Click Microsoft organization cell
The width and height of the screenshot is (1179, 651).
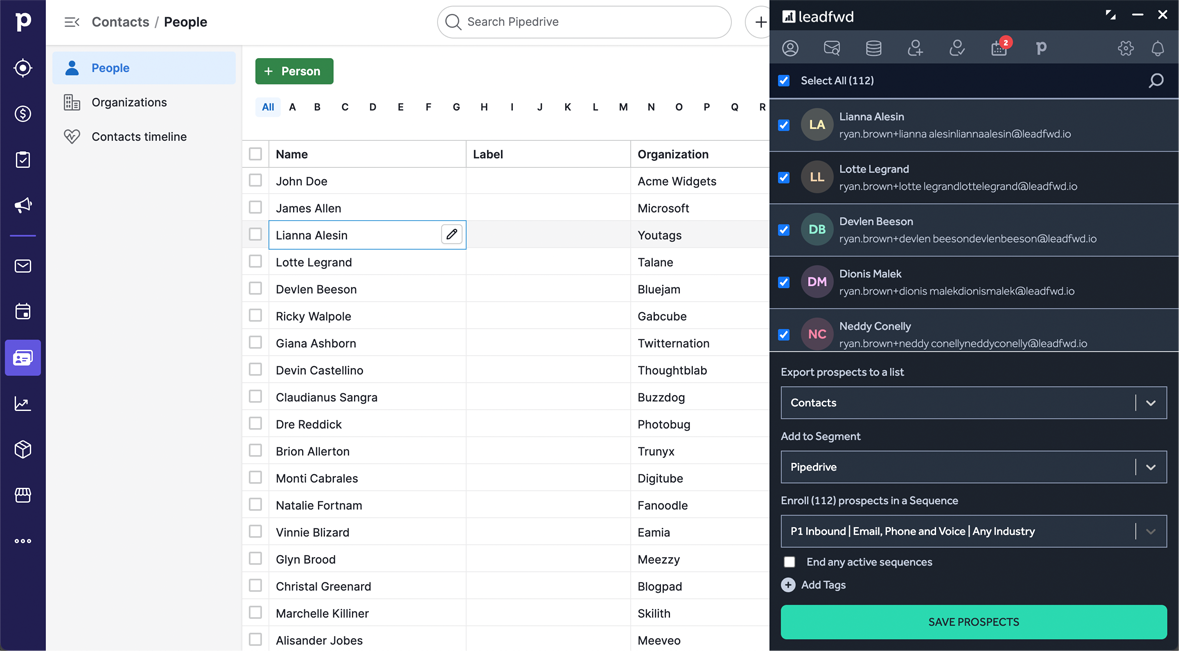[x=663, y=208]
